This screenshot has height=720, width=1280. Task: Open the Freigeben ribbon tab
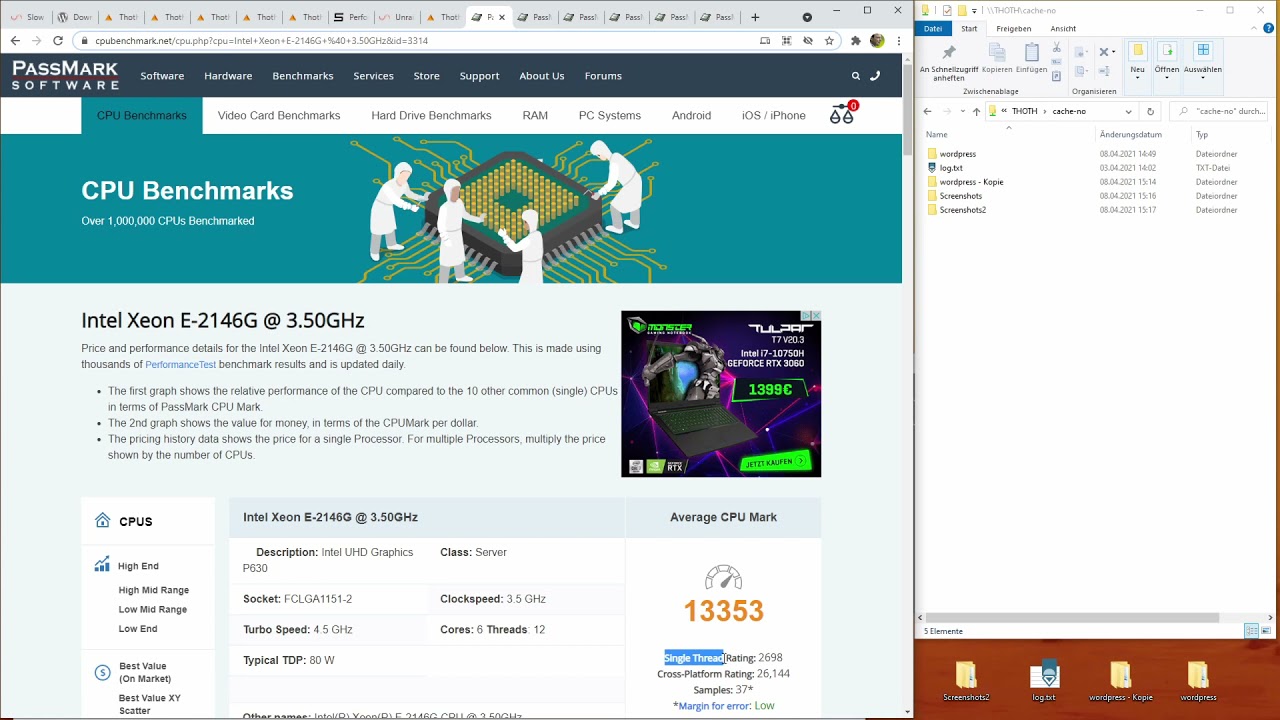click(x=1013, y=28)
